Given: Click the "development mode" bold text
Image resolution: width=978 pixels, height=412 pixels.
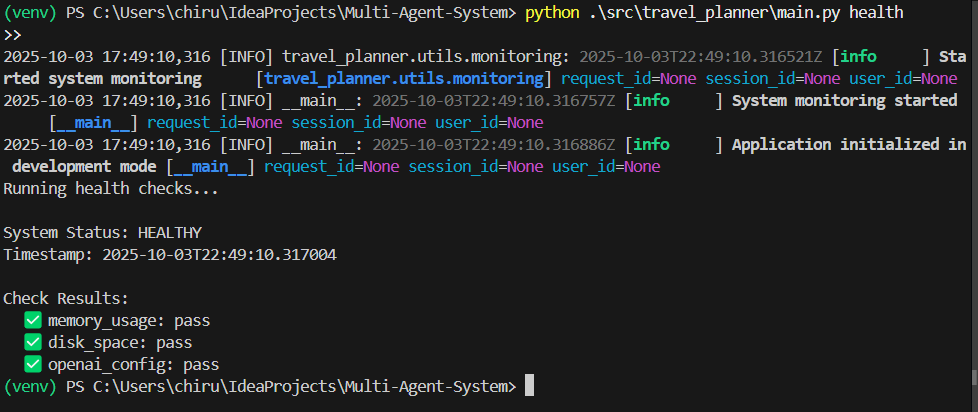Looking at the screenshot, I should (x=84, y=166).
